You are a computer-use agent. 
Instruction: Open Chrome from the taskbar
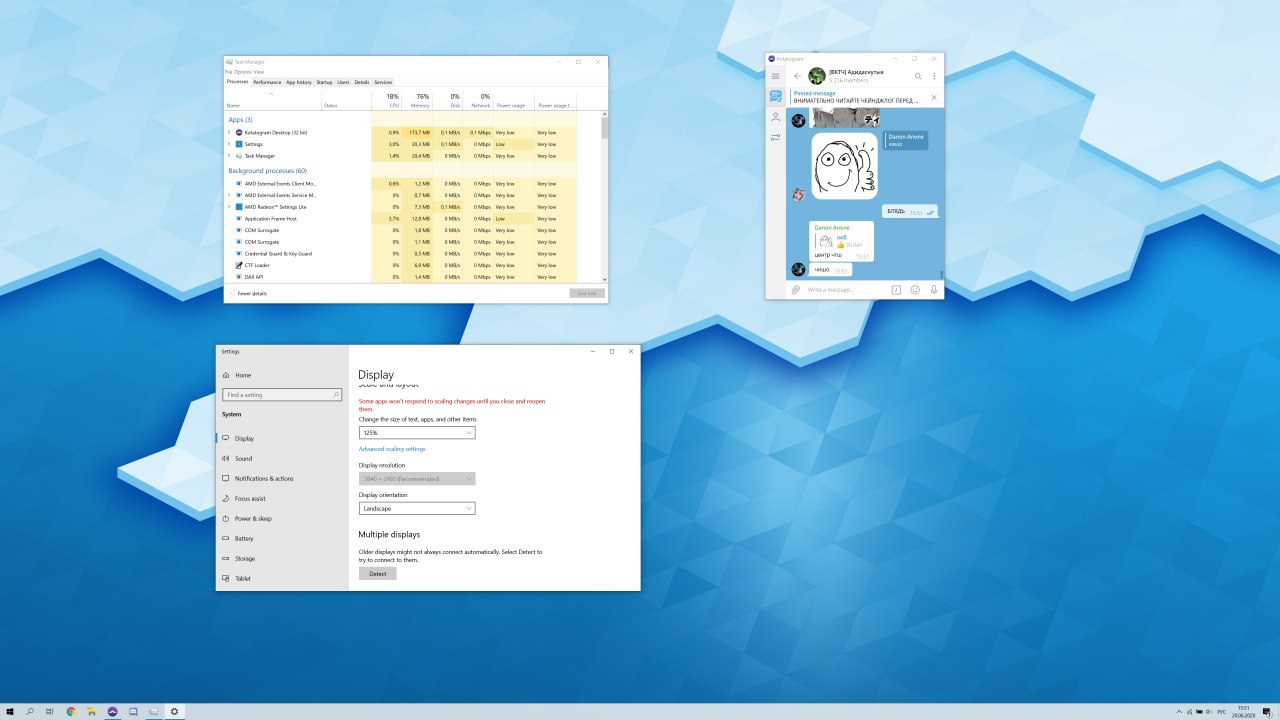[x=71, y=711]
